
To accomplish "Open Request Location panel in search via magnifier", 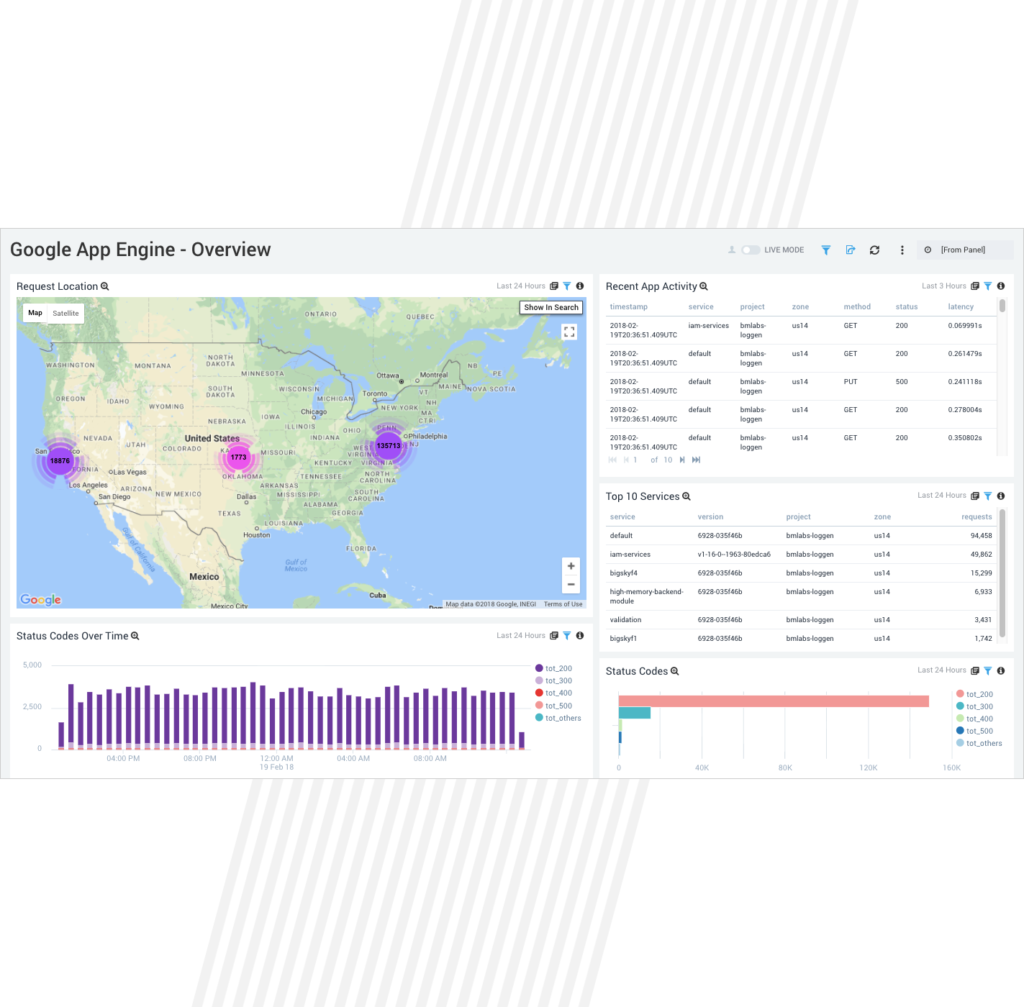I will (104, 287).
